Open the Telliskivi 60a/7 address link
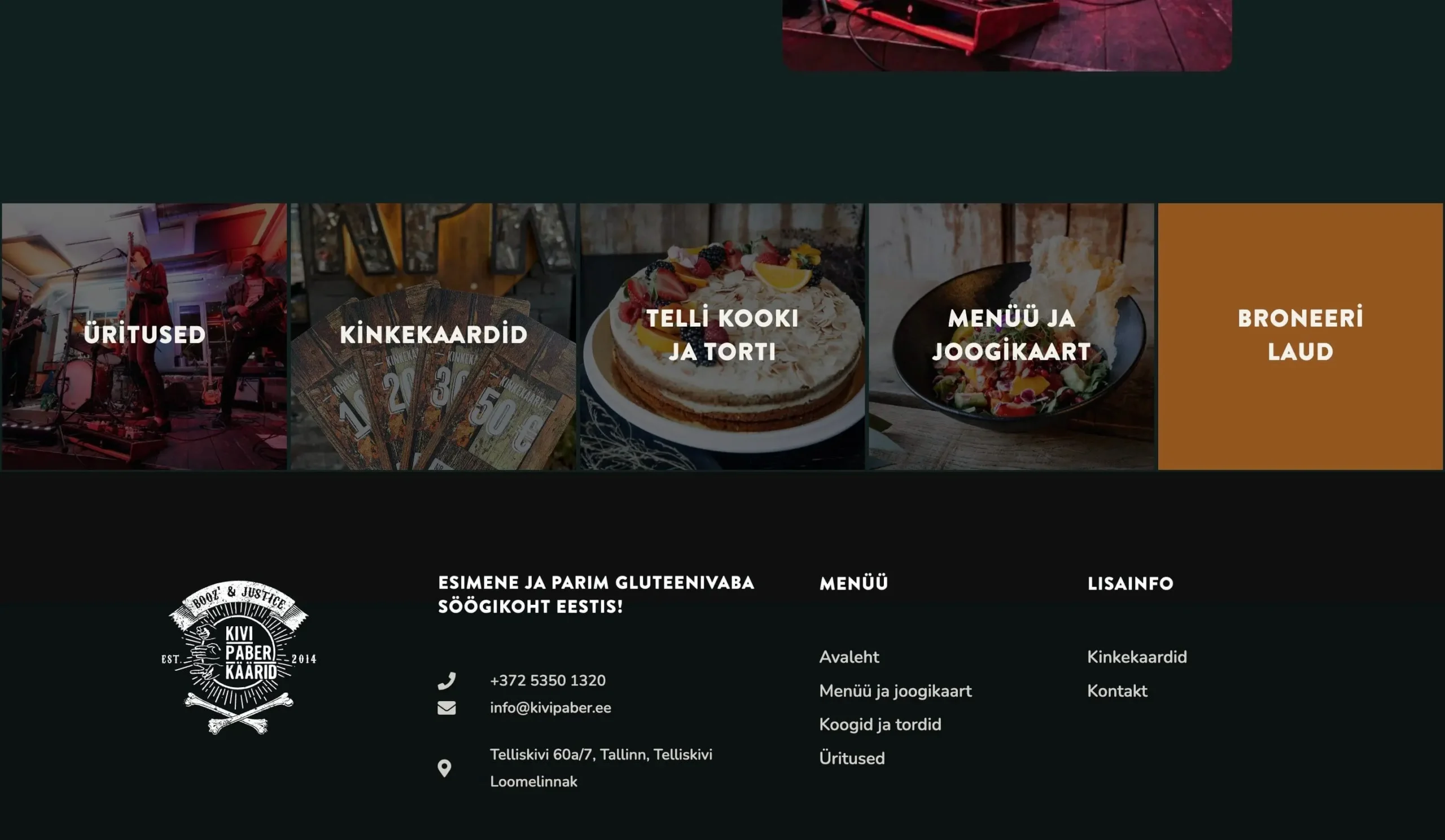Image resolution: width=1445 pixels, height=840 pixels. click(601, 768)
